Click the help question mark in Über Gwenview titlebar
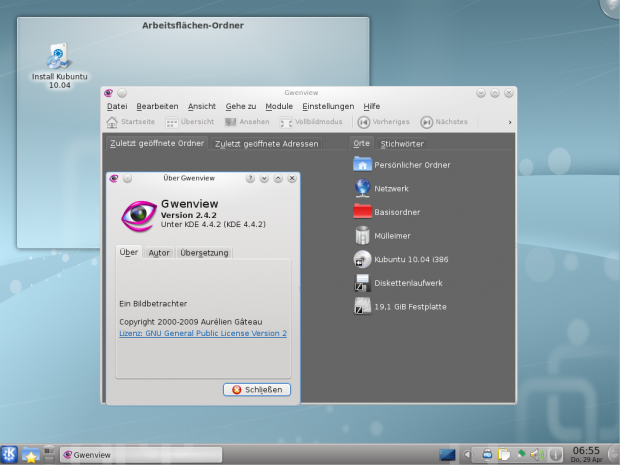 coord(250,178)
